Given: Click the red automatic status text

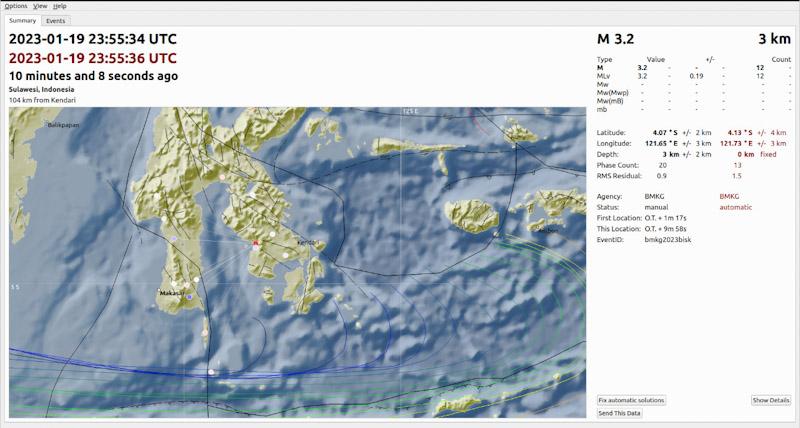Looking at the screenshot, I should coord(736,207).
